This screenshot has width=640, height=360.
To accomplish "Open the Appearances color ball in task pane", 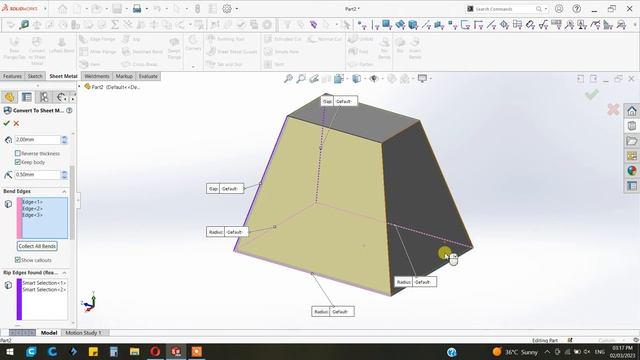I will click(631, 171).
